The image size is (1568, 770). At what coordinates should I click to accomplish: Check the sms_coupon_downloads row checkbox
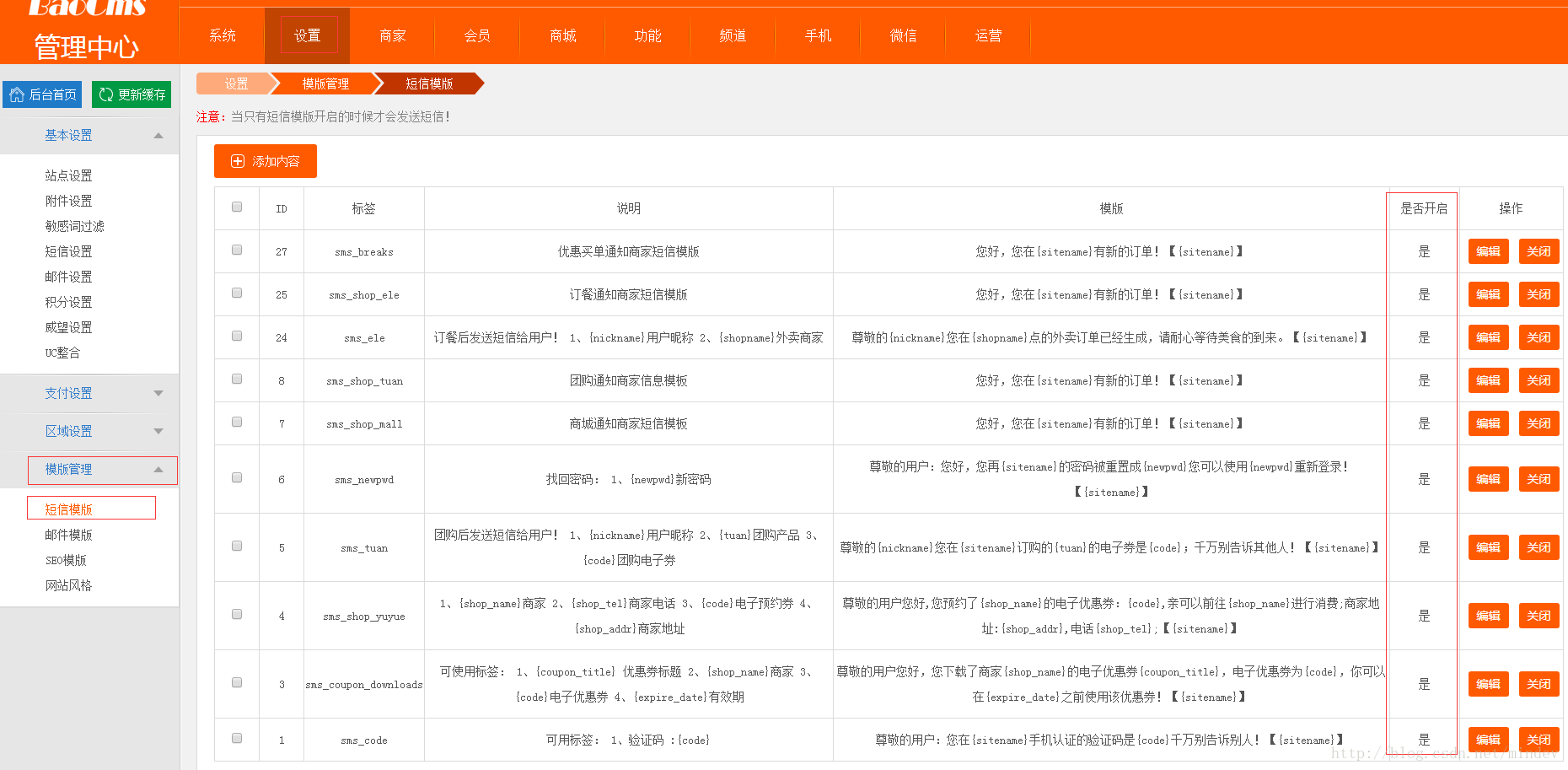[x=237, y=682]
